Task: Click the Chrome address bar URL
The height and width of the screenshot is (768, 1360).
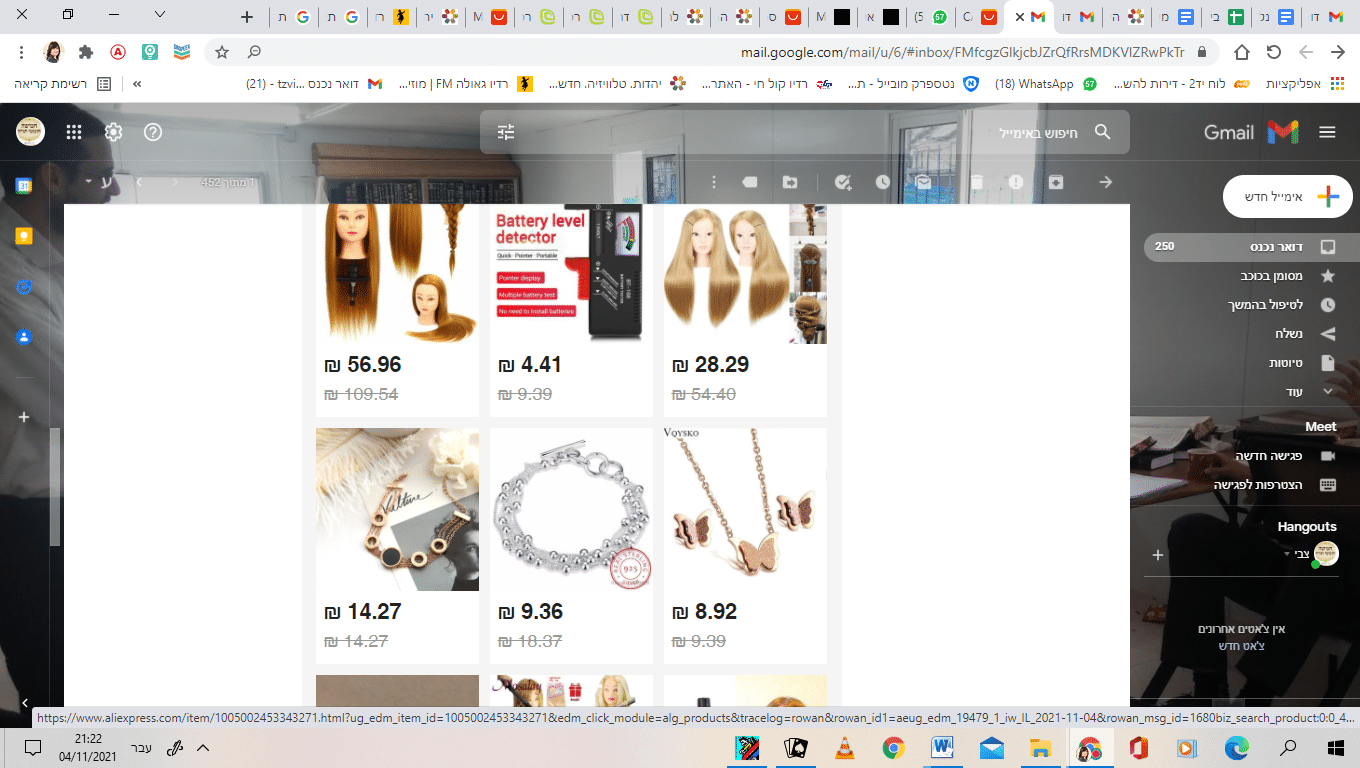Action: point(962,52)
